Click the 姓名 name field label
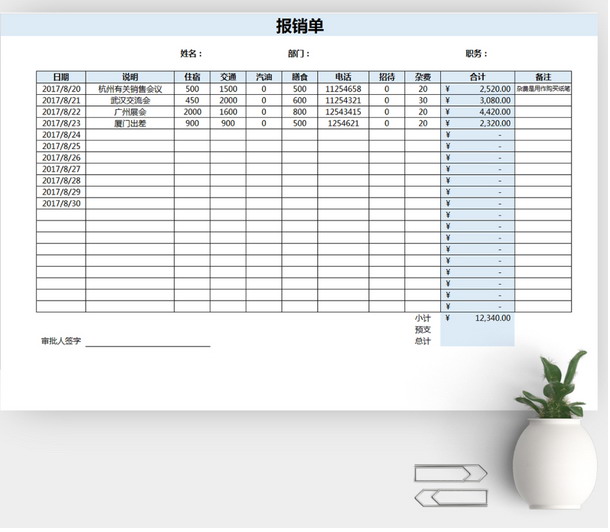The image size is (610, 532). 191,54
